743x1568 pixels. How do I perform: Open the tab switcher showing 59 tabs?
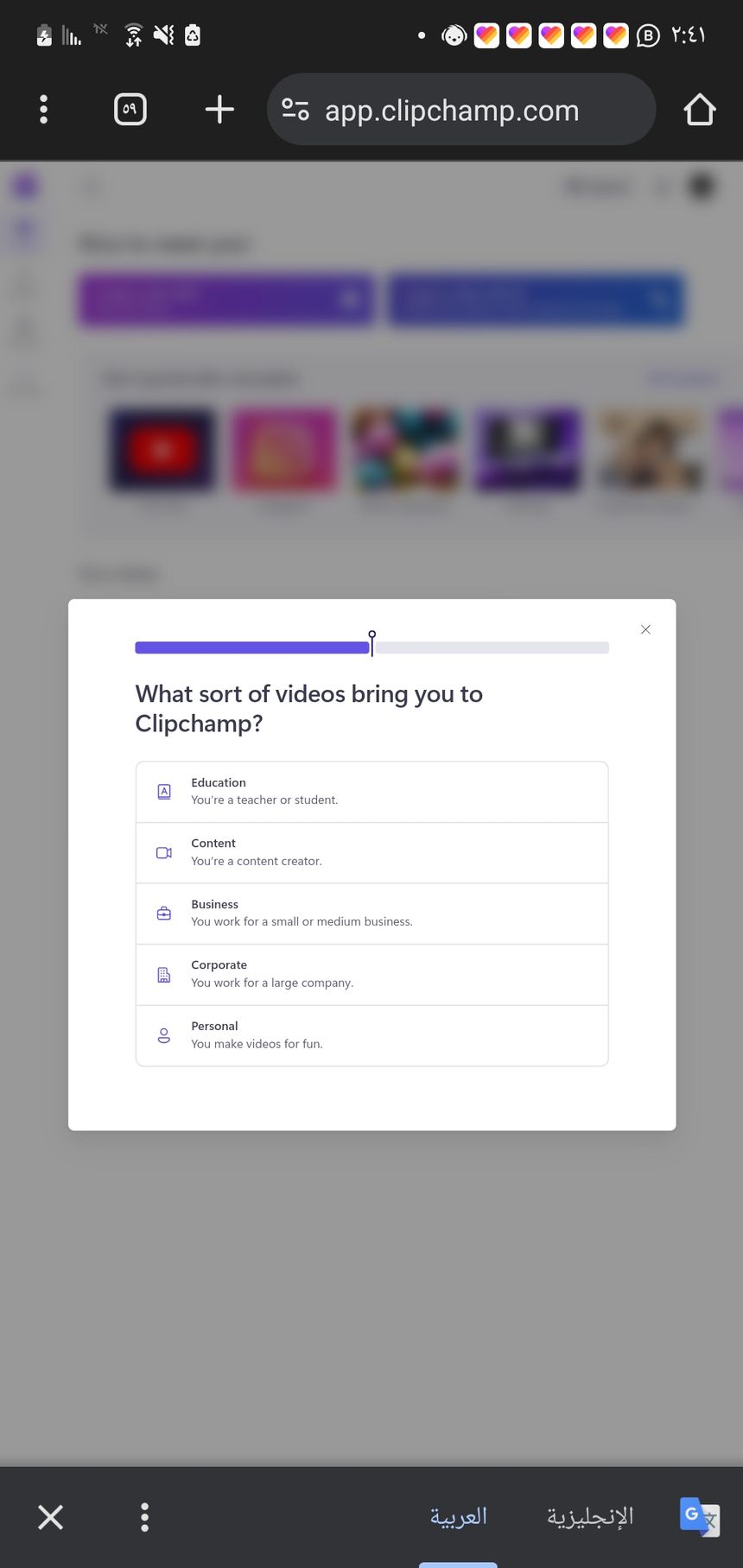[x=130, y=110]
